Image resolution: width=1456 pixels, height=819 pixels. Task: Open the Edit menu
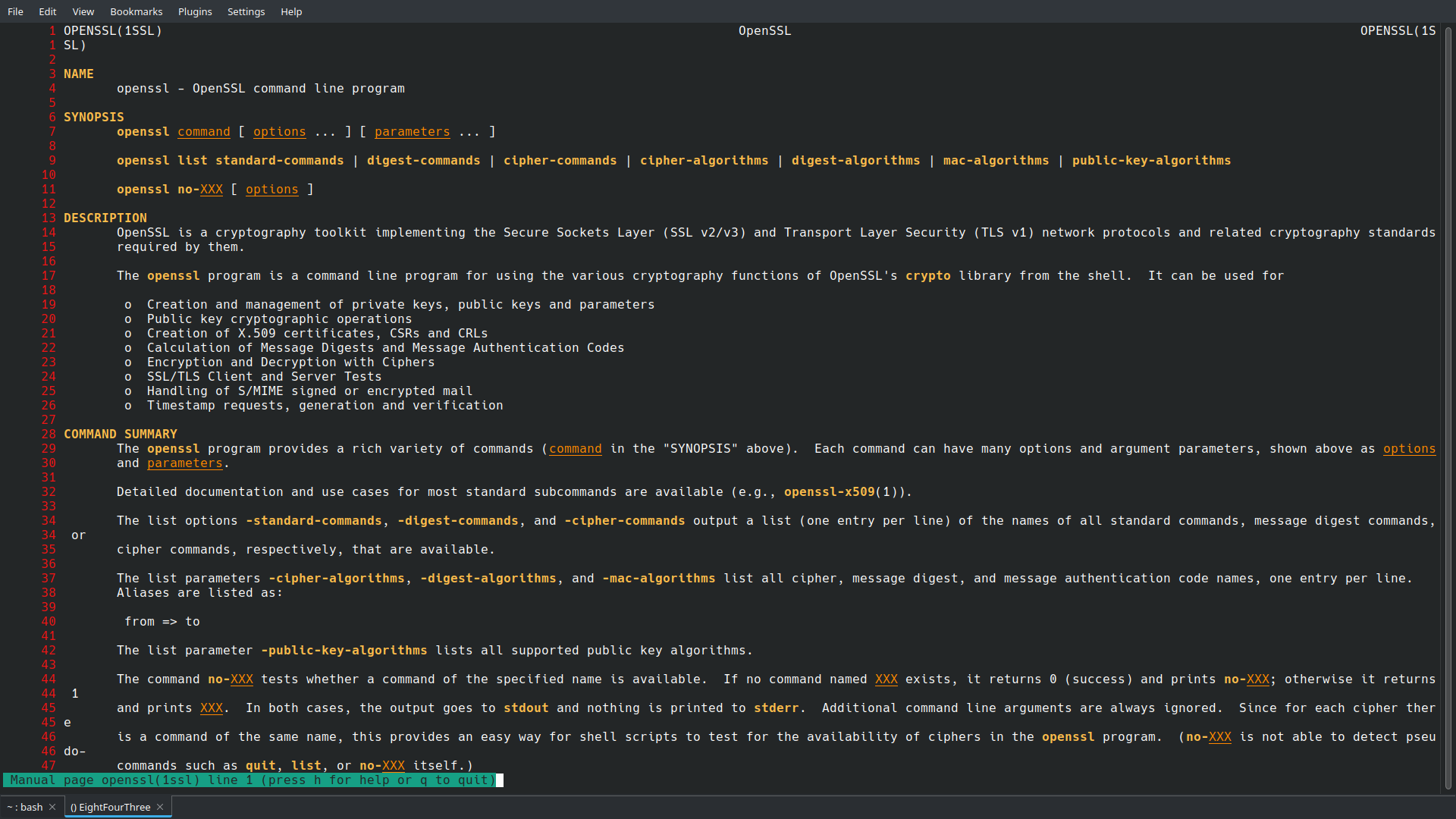click(x=48, y=11)
